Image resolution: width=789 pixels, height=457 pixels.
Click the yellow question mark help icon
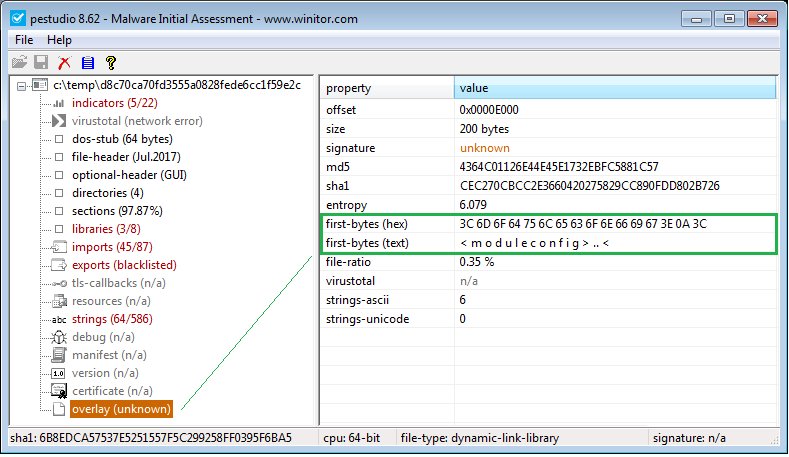click(x=111, y=62)
